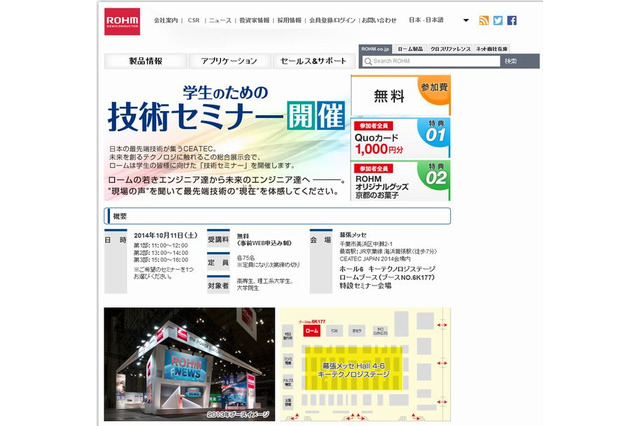This screenshot has height=426, width=640.
Task: Click the ロームブース(ブースNO.6K177) text
Action: (387, 277)
